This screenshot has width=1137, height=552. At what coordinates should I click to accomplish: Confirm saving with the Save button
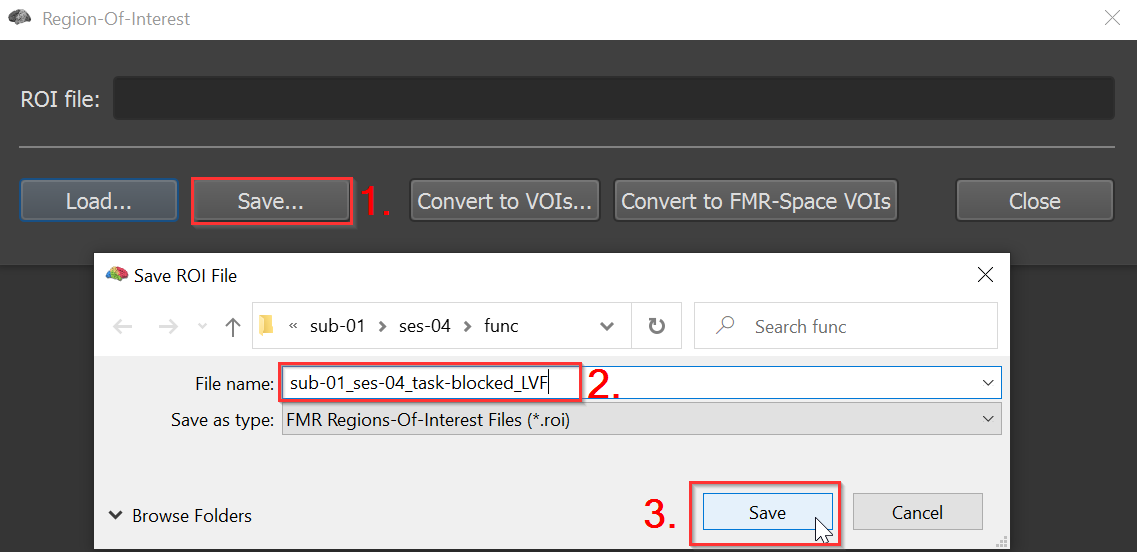[767, 512]
